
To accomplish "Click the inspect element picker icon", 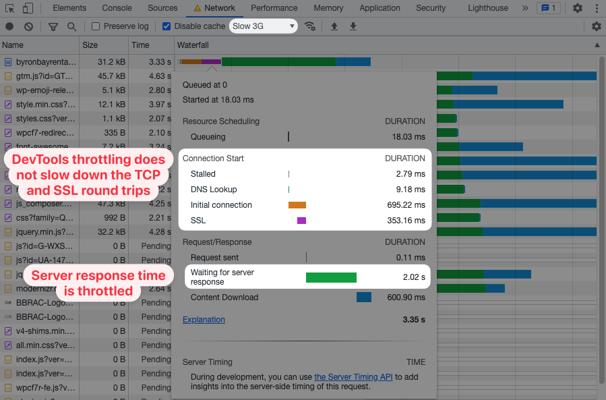I will point(10,8).
